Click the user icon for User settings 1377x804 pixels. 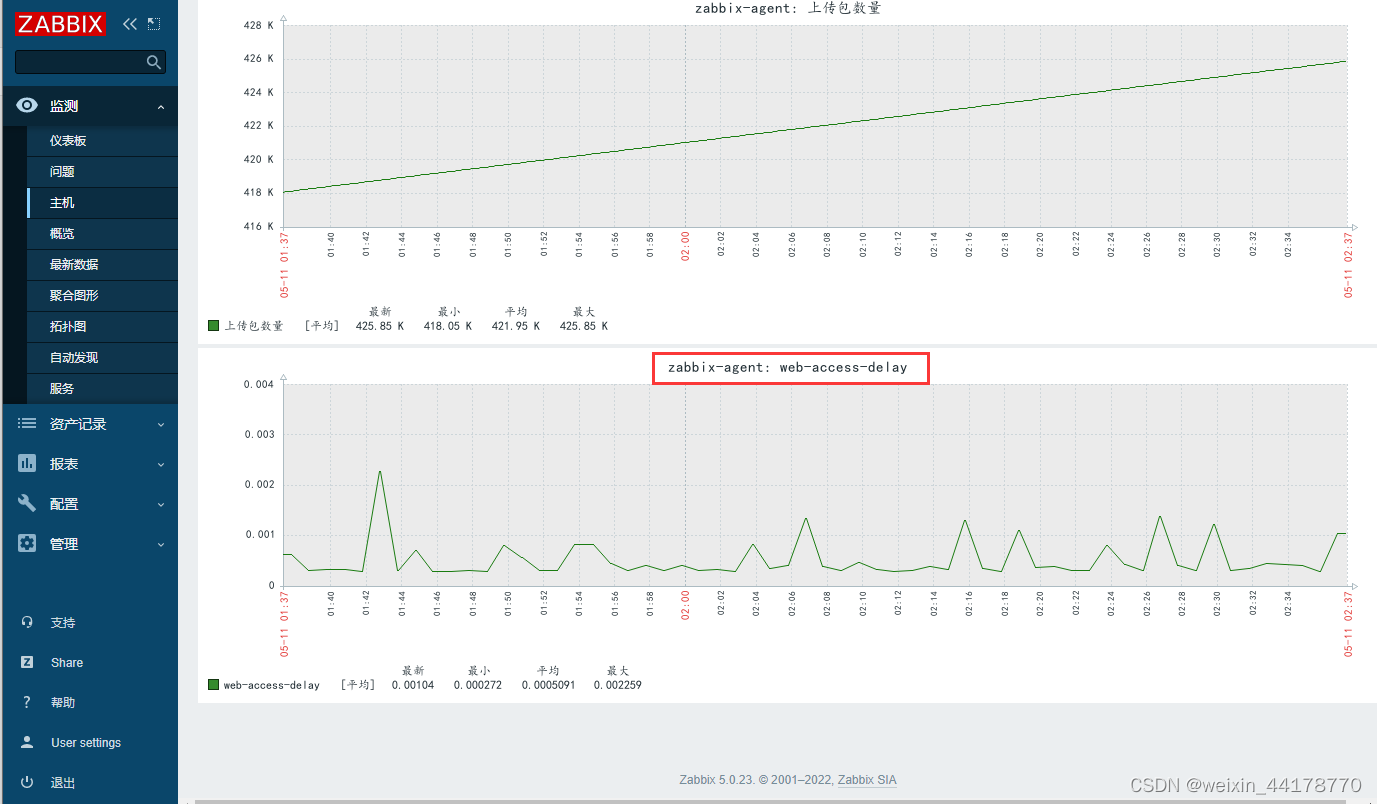(27, 742)
